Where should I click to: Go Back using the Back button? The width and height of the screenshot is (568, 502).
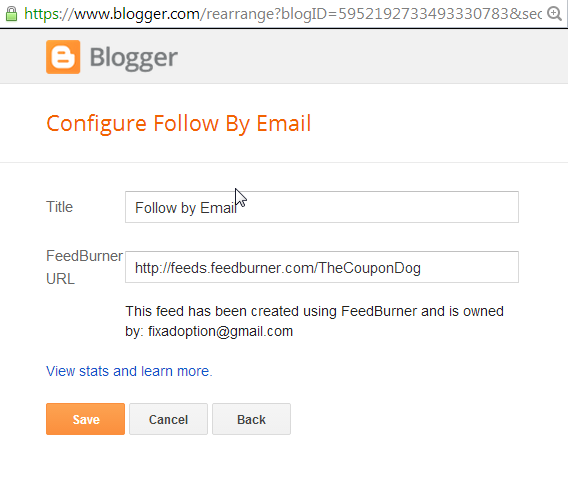(251, 419)
